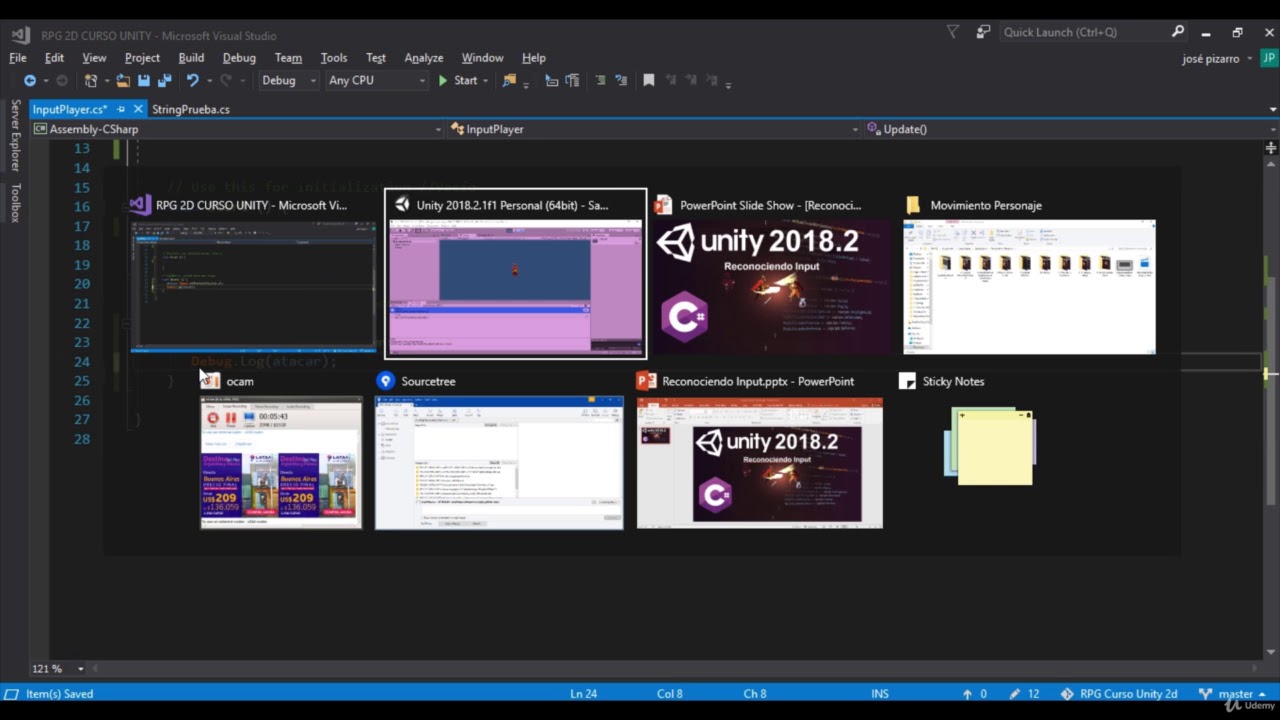Open the Debug configuration dropdown
The height and width of the screenshot is (720, 1280).
[x=289, y=81]
